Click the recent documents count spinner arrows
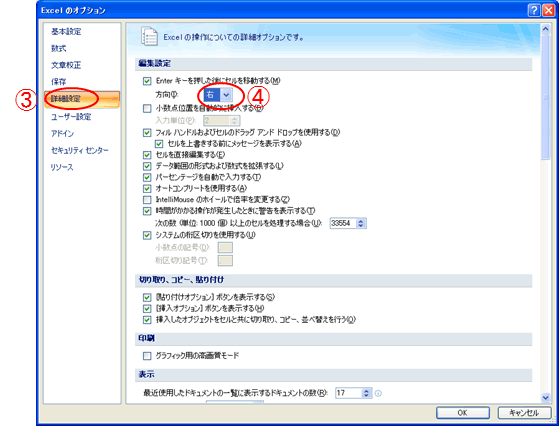 (366, 393)
